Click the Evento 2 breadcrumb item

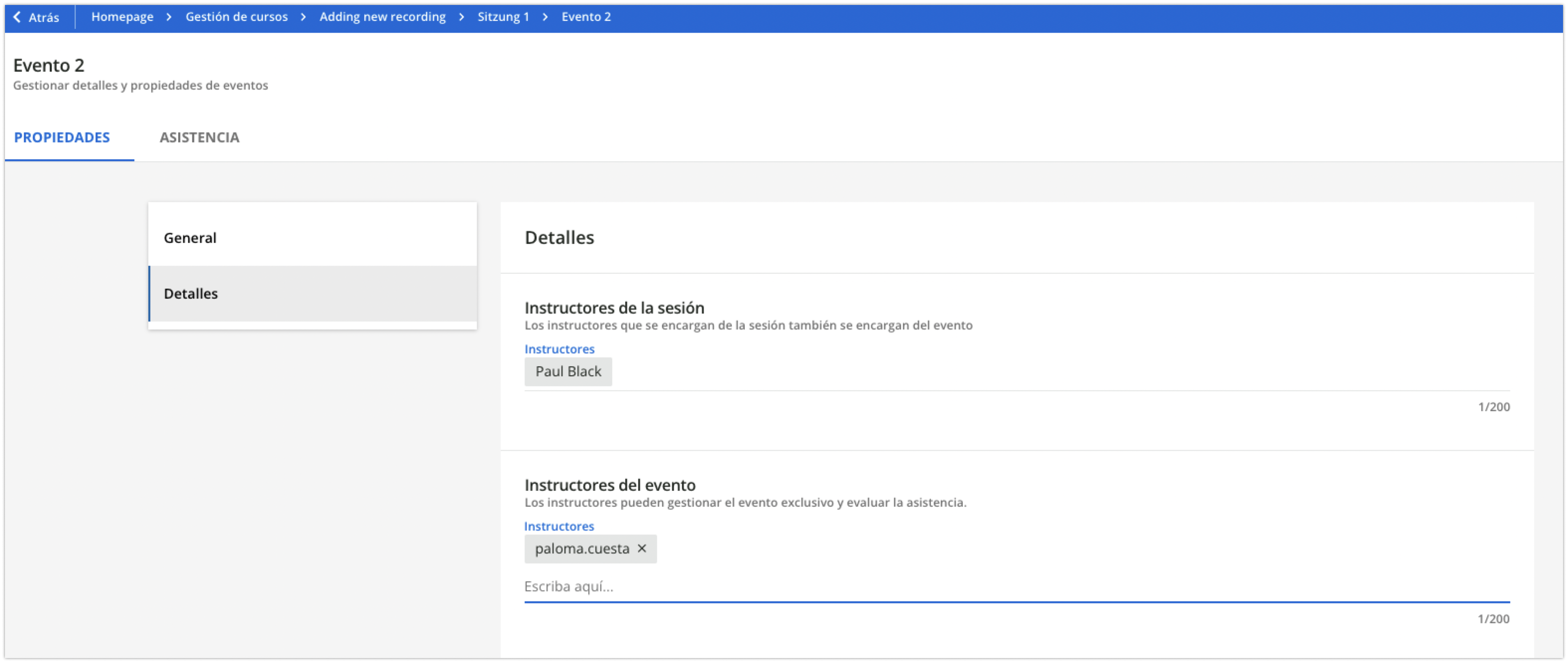(x=585, y=17)
